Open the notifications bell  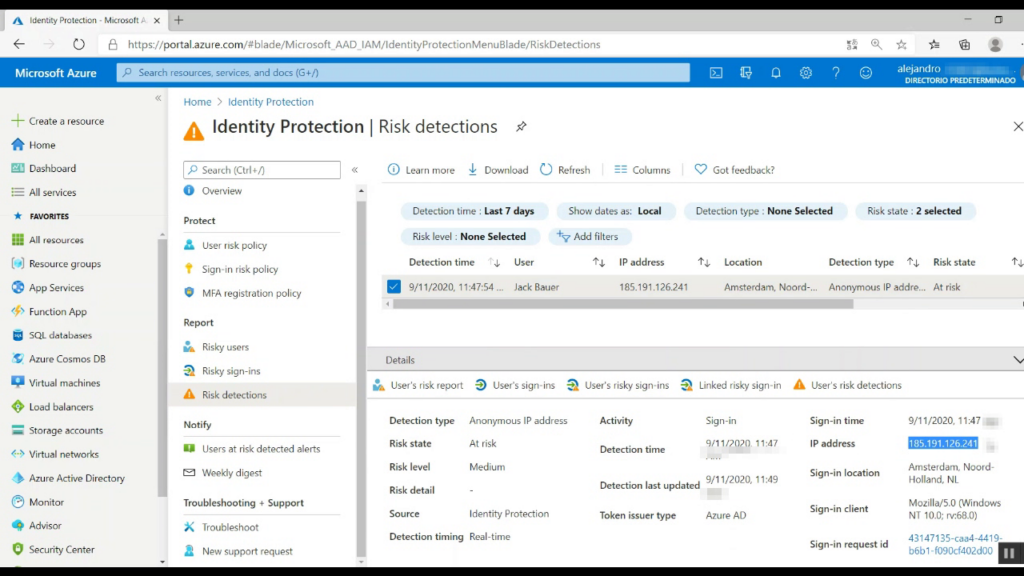click(x=776, y=72)
